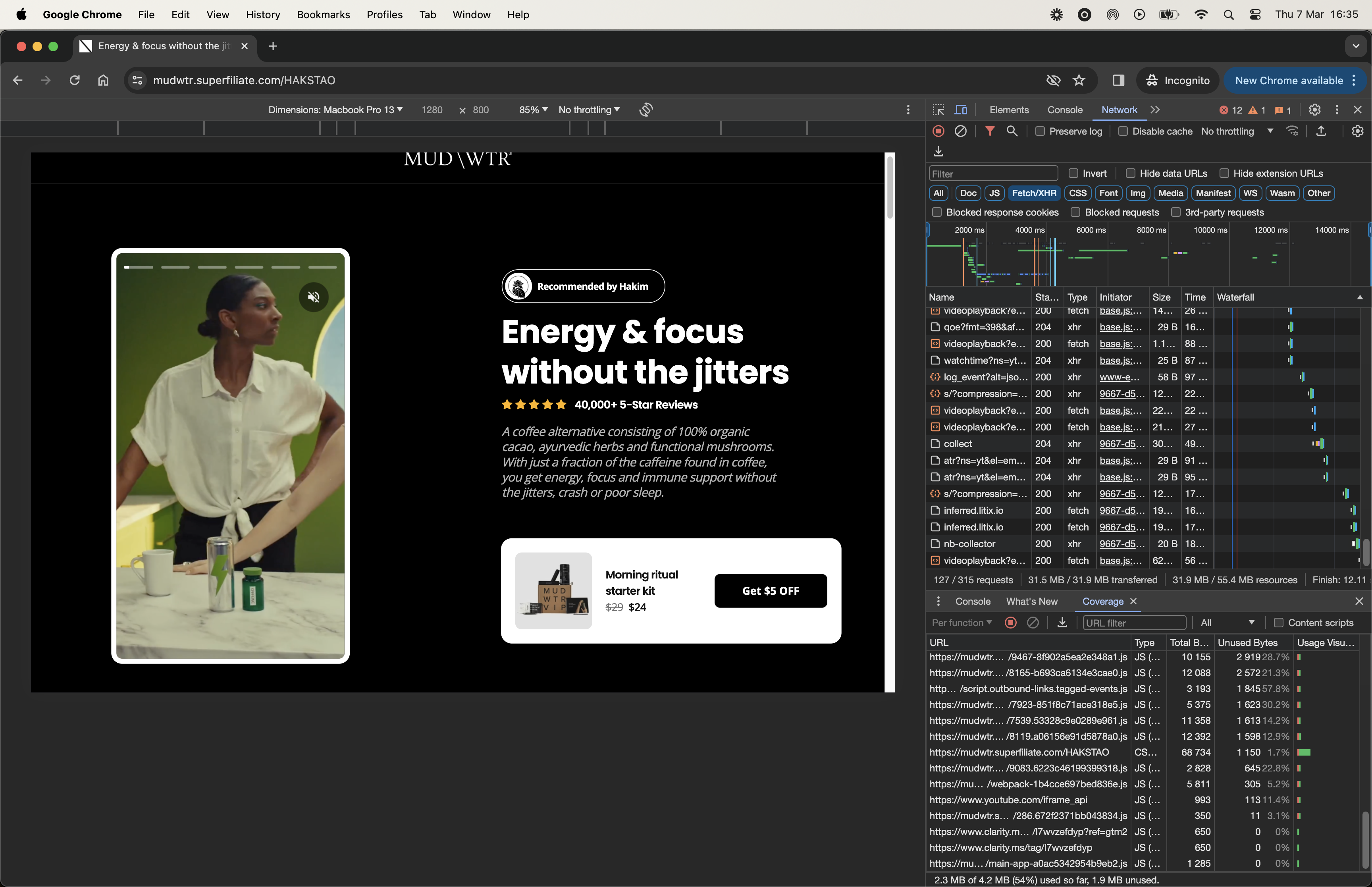Click coverage URL filter field
Viewport: 1372px width, 887px height.
point(1134,623)
